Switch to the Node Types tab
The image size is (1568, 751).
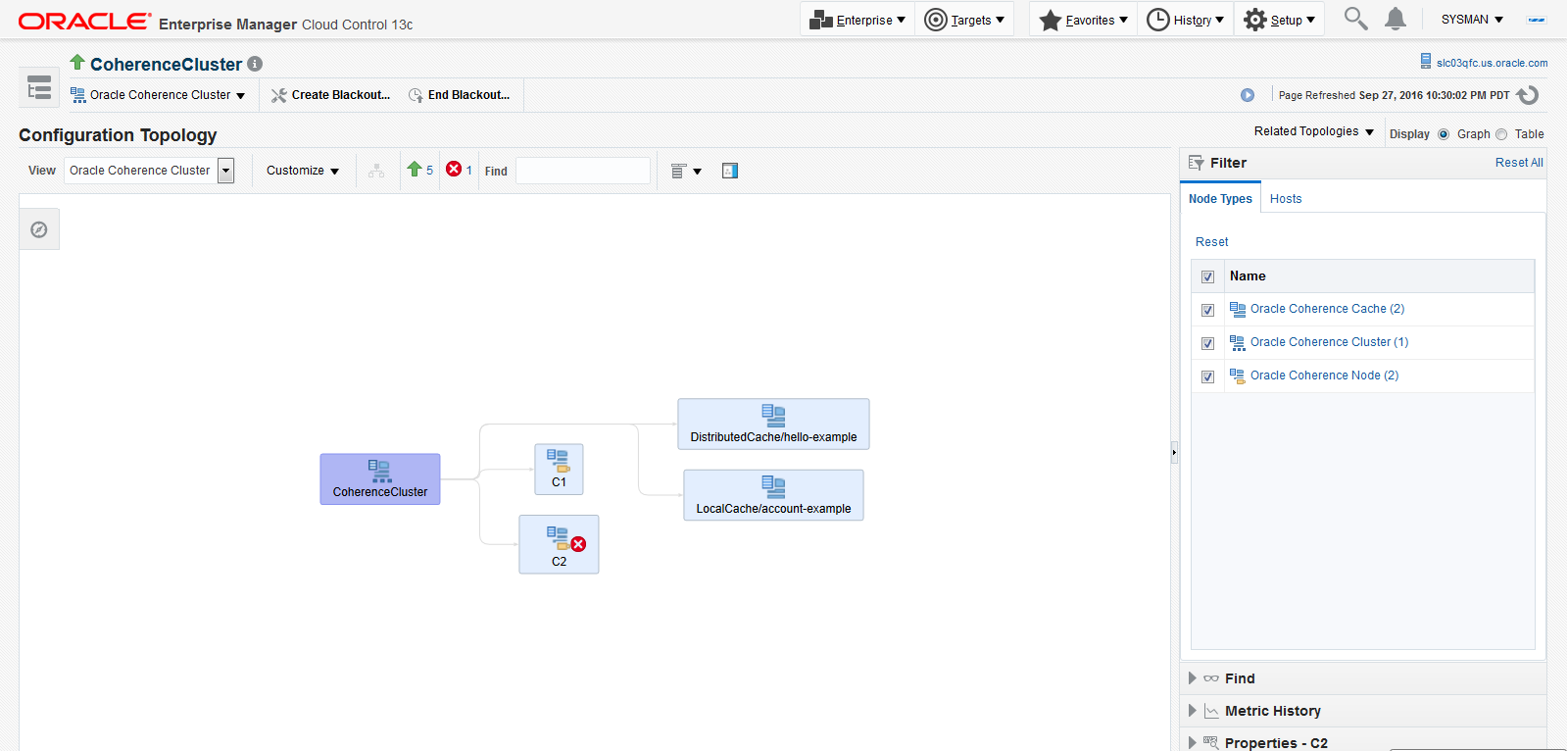point(1220,198)
